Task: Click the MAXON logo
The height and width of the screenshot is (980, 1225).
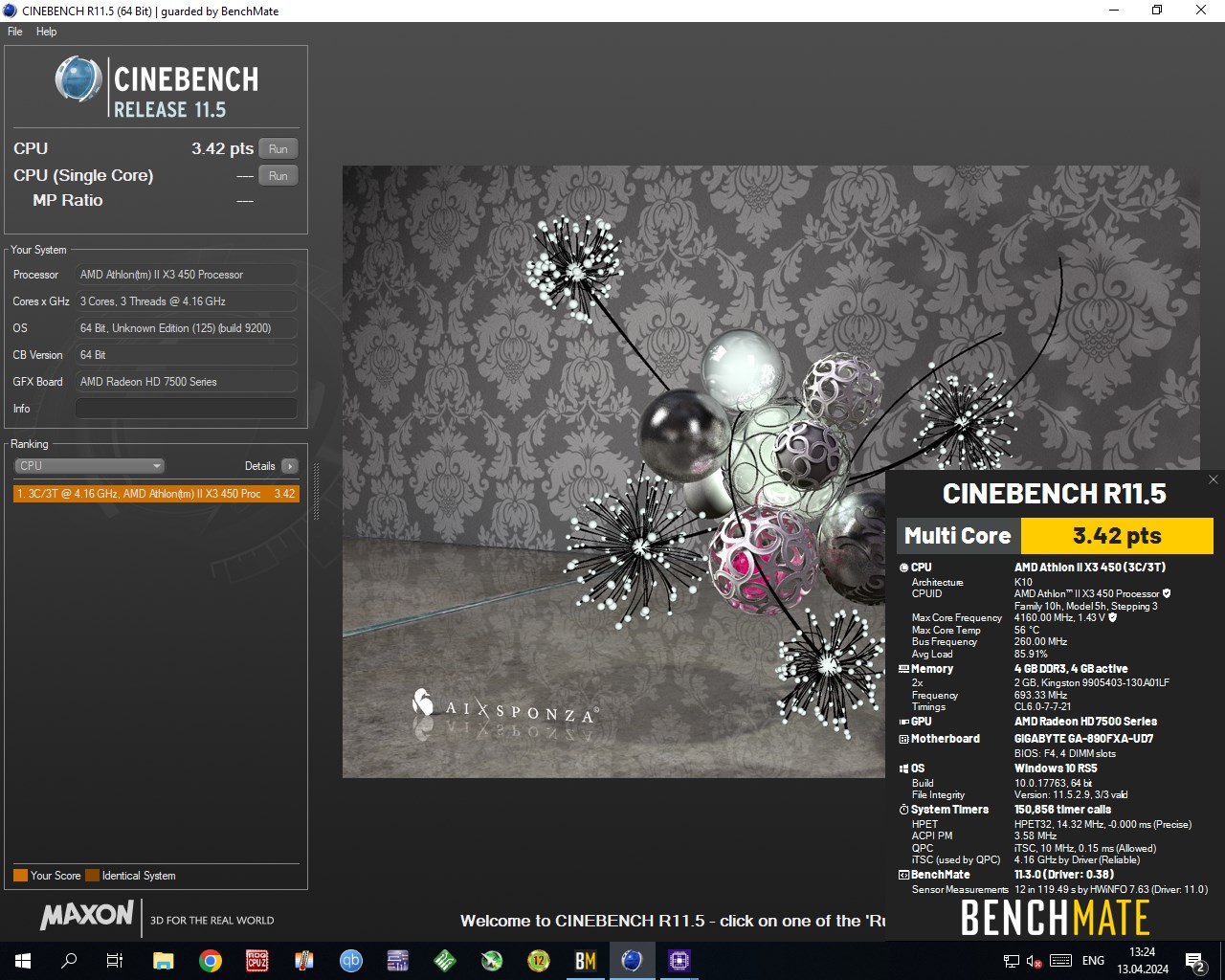Action: coord(87,916)
